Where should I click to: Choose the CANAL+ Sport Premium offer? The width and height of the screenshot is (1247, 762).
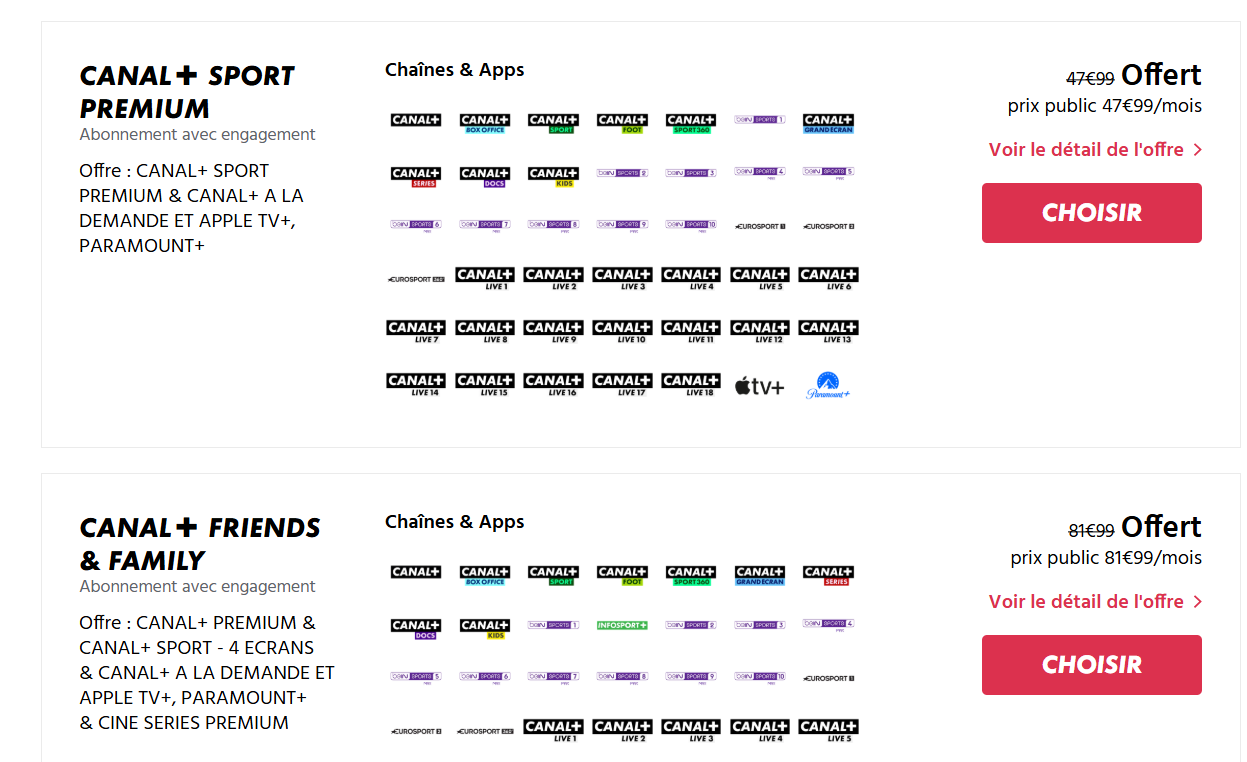[x=1091, y=213]
